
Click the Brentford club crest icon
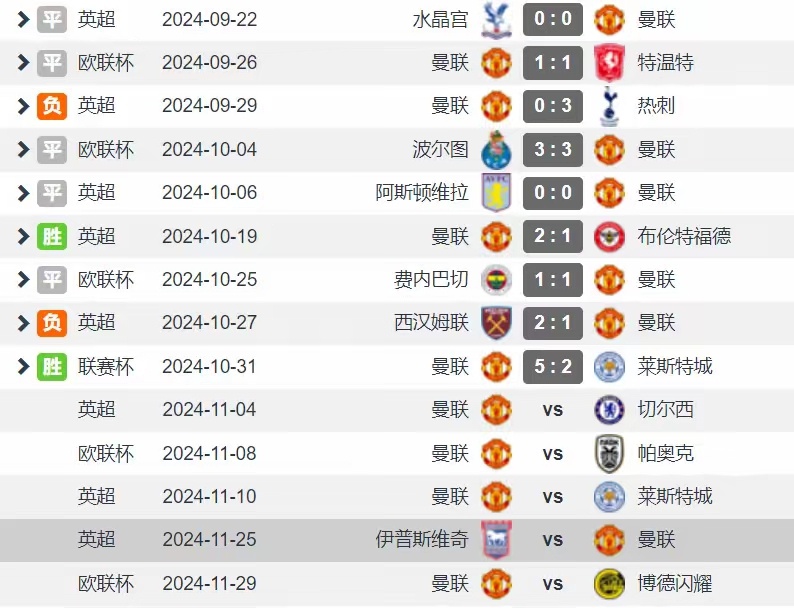click(x=609, y=236)
